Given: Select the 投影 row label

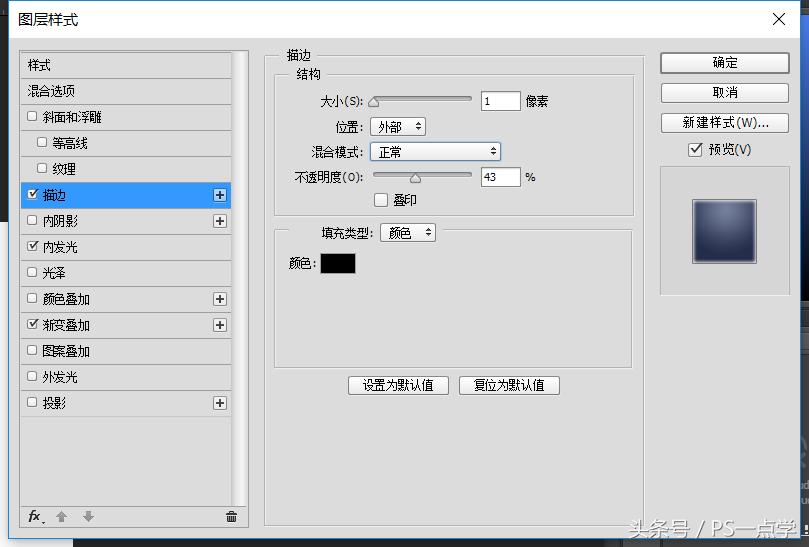Looking at the screenshot, I should [54, 403].
